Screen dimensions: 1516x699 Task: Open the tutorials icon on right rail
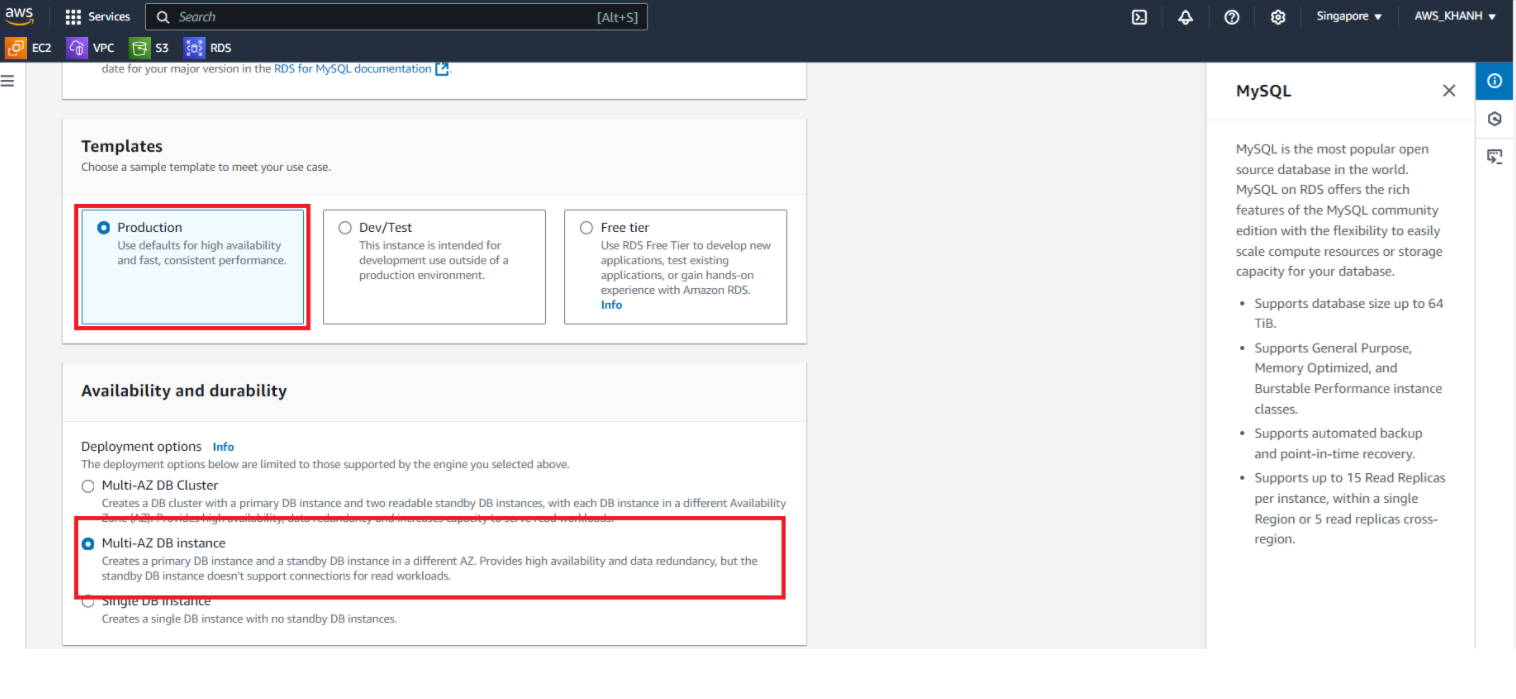point(1494,157)
